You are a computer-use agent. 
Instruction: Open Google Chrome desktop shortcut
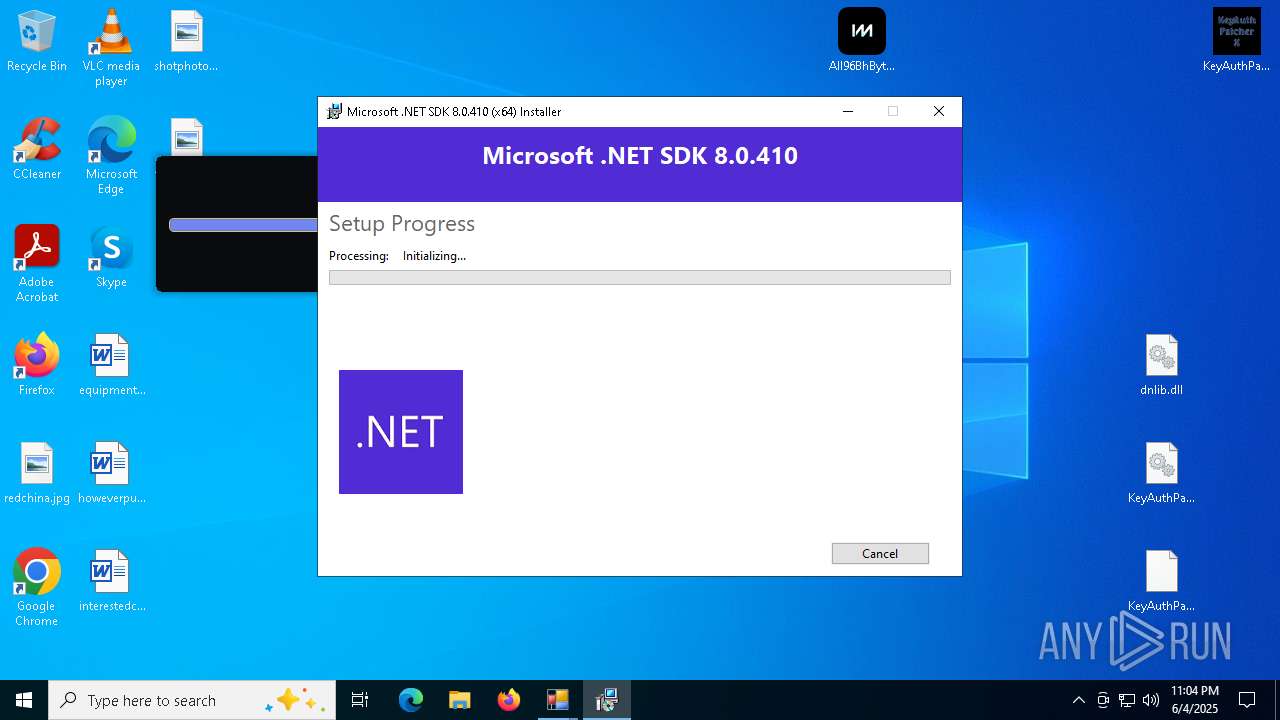click(x=37, y=588)
